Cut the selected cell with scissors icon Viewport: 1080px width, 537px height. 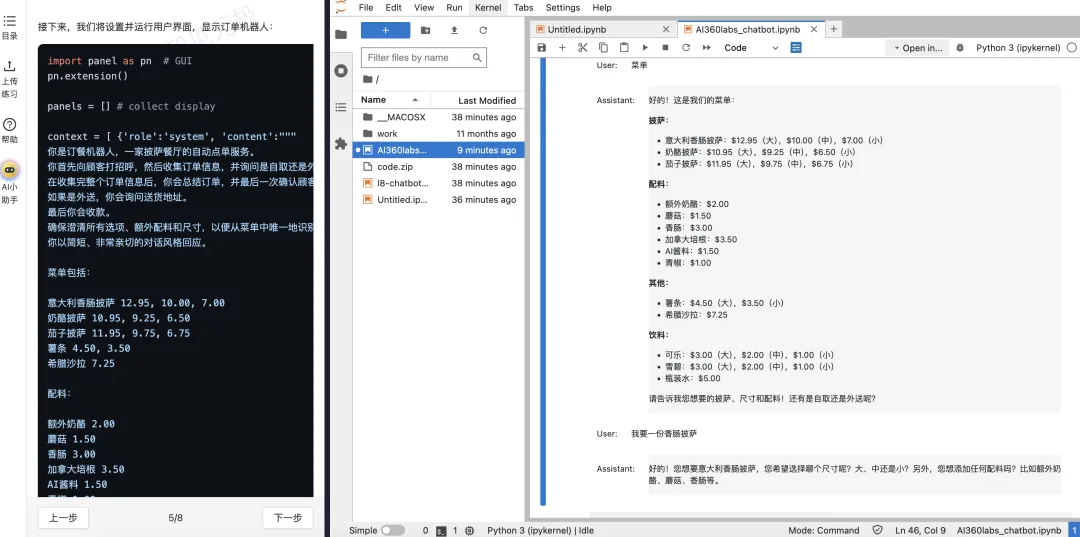click(x=582, y=48)
